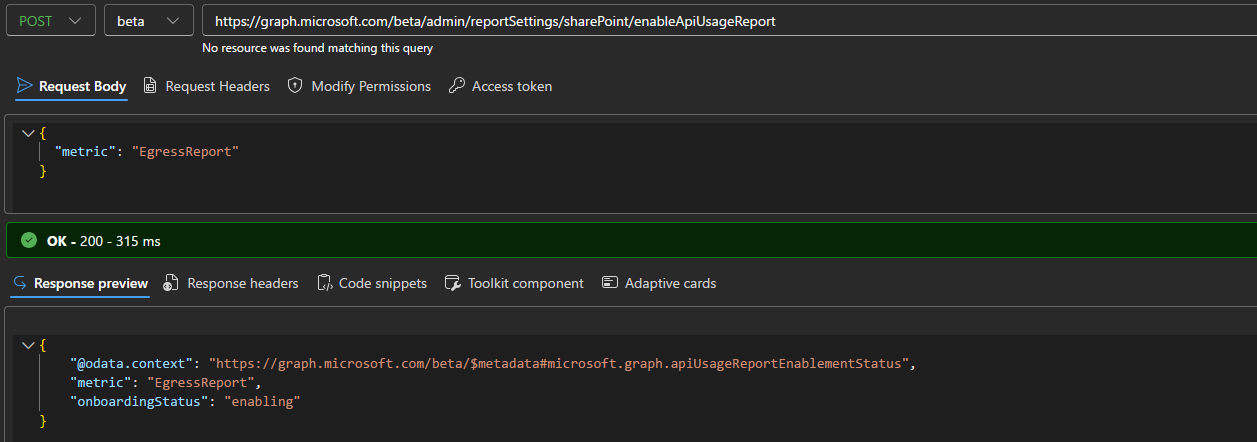Click the Request Body send-arrow icon

25,86
